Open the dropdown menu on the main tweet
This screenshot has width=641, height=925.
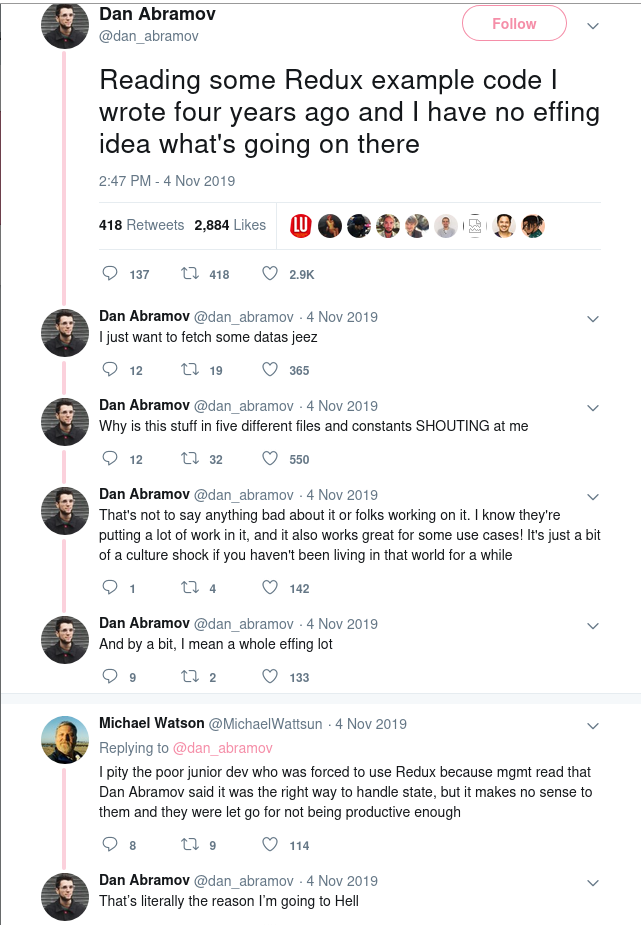coord(591,27)
